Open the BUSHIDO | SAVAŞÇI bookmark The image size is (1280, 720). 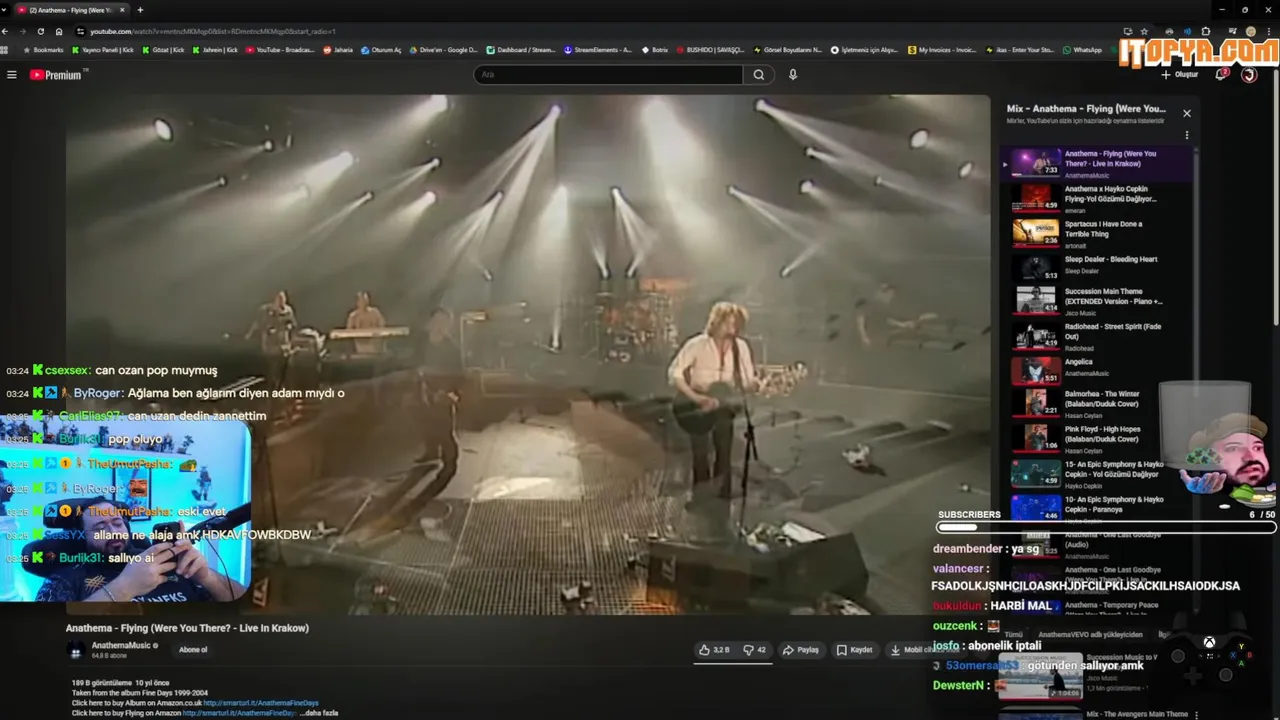tap(710, 50)
